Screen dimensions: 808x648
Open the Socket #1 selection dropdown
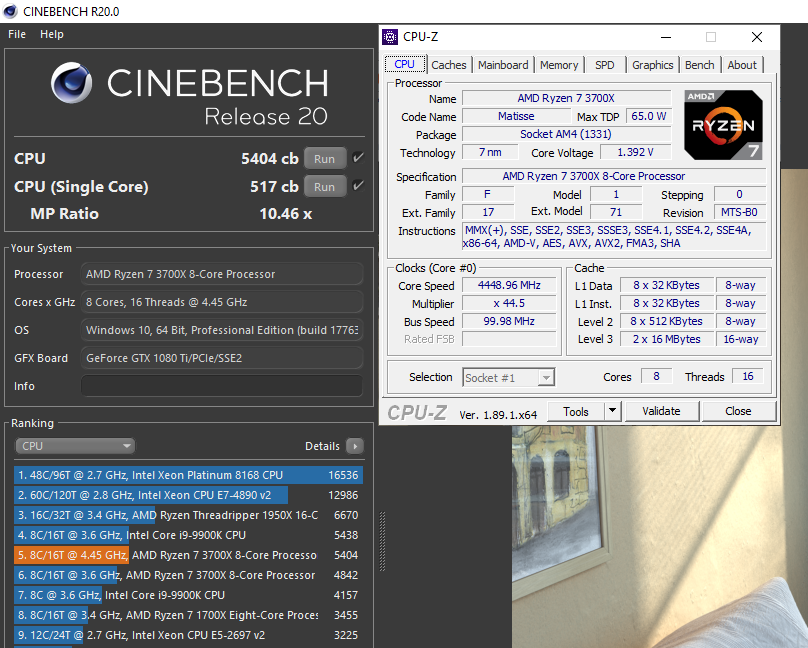coord(509,378)
